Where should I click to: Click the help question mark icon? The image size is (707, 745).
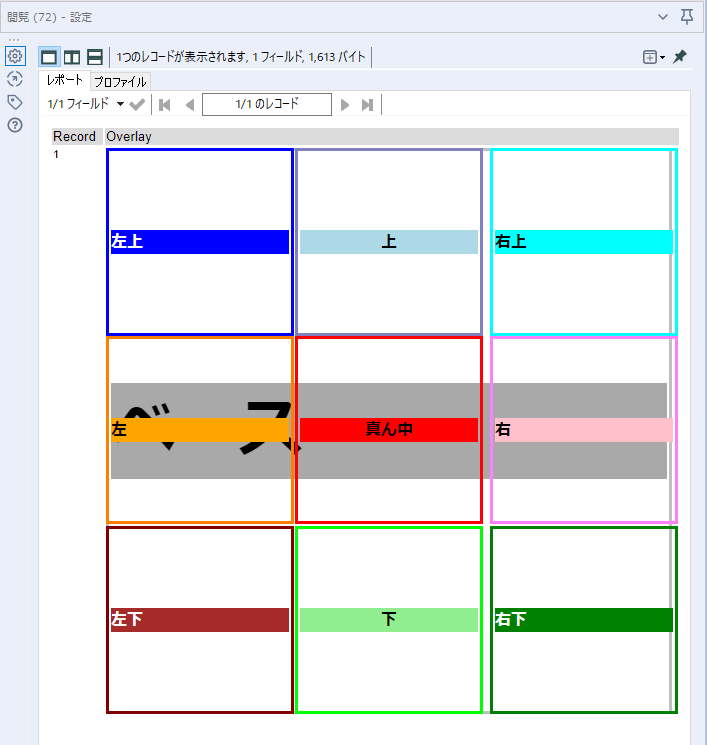click(x=15, y=125)
